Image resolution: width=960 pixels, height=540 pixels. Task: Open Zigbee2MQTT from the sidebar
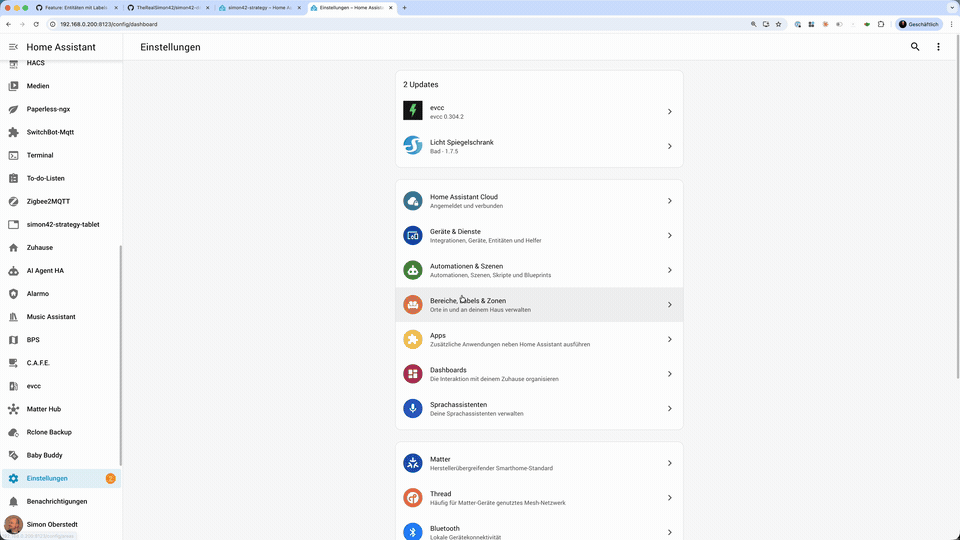click(x=61, y=201)
